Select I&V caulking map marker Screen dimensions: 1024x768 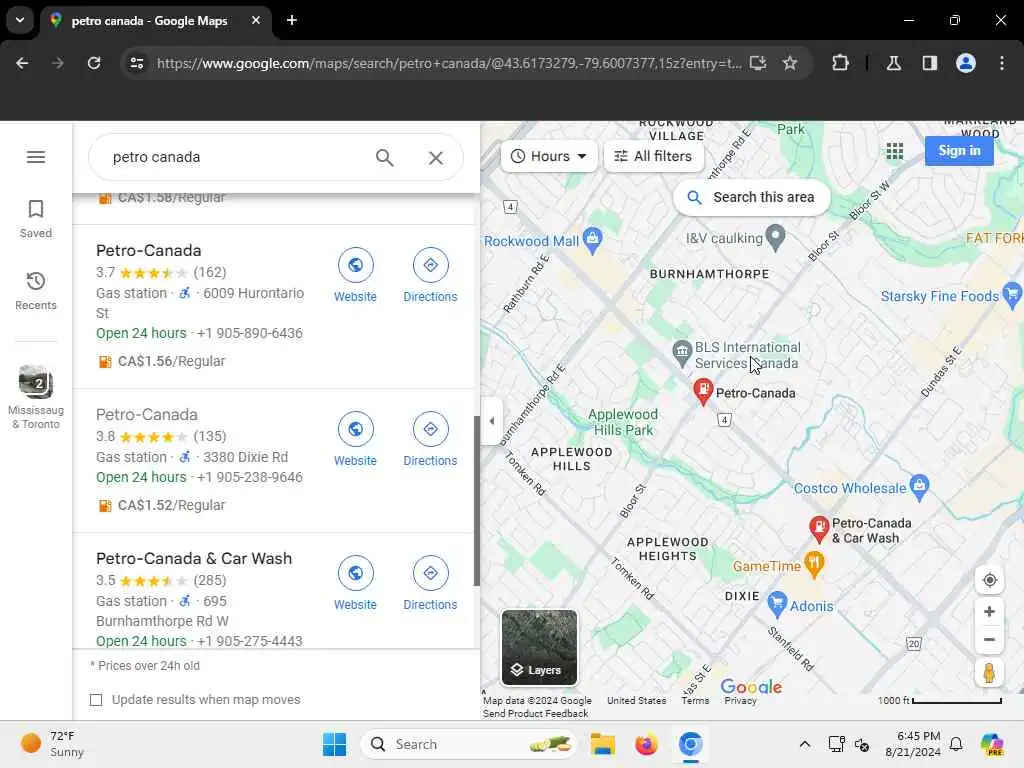click(775, 238)
